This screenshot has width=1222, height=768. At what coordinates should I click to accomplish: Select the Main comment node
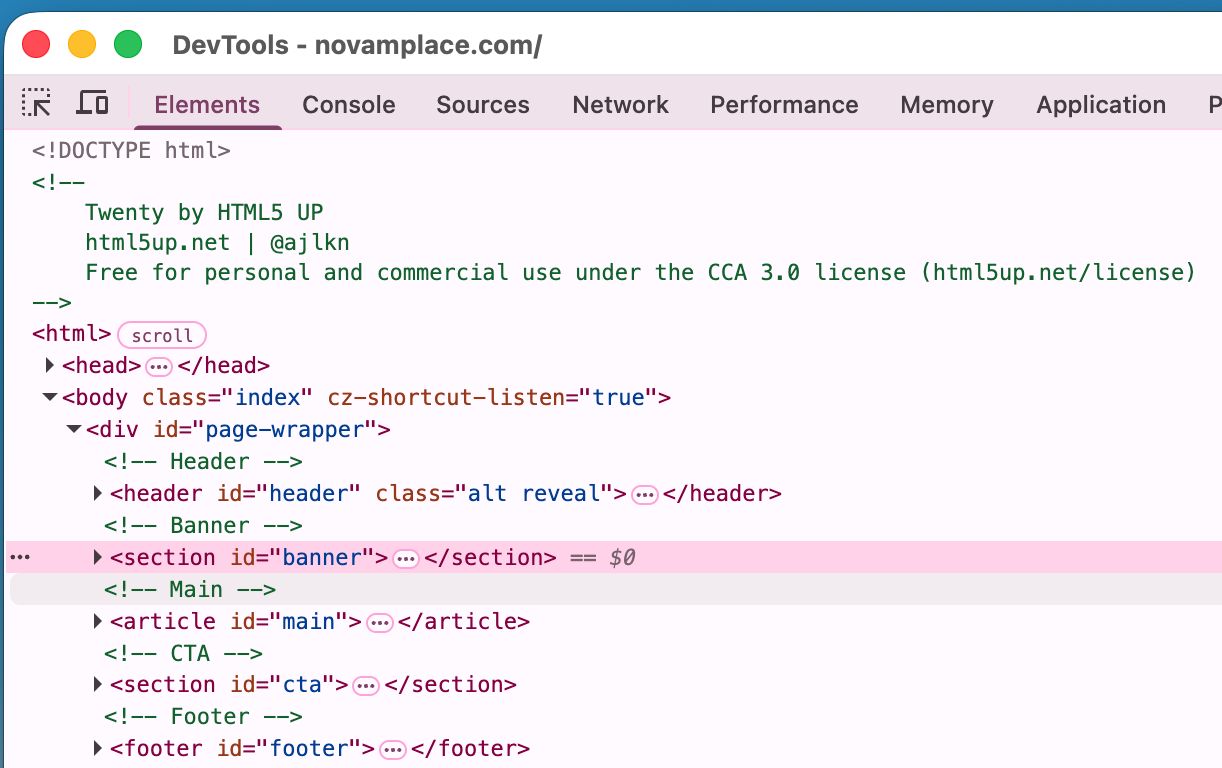[190, 590]
